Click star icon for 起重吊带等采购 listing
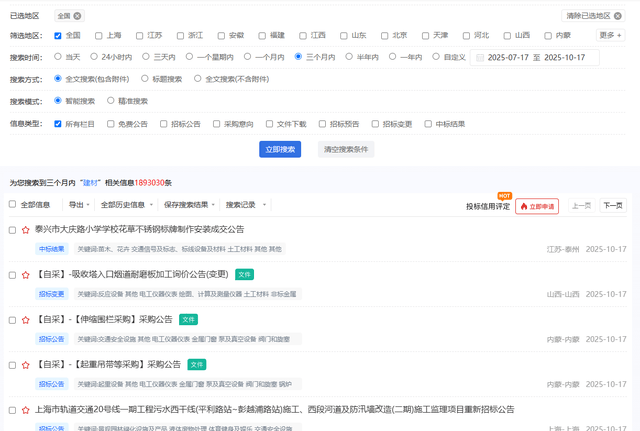The image size is (640, 431). click(26, 365)
